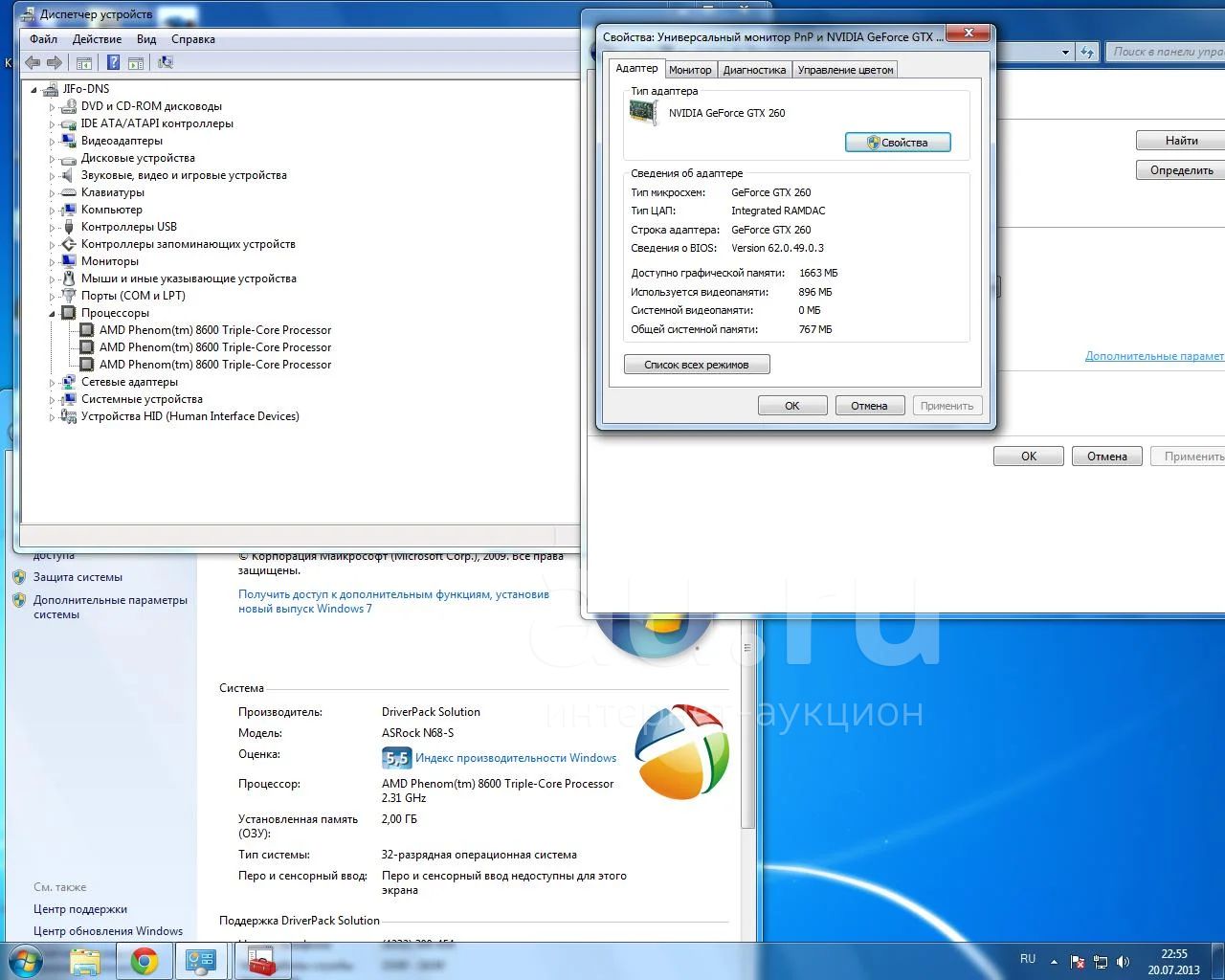
Task: Click the RU language indicator
Action: coord(1028,959)
